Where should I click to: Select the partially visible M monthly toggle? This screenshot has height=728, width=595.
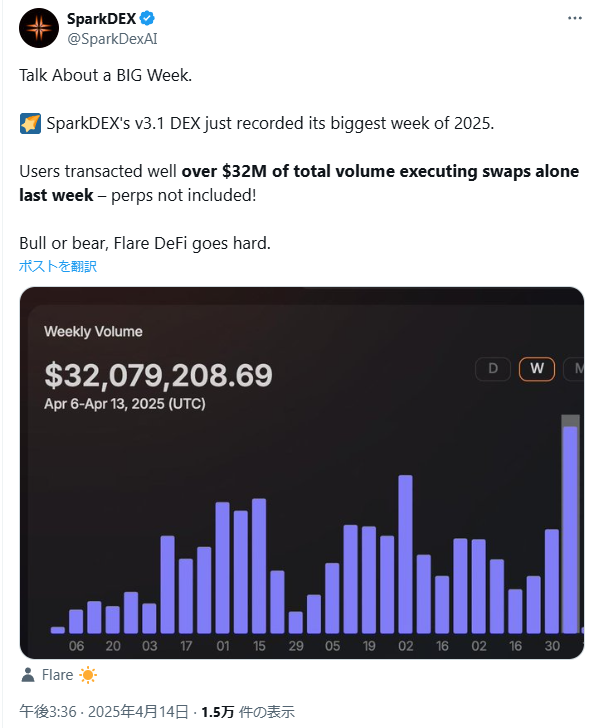[575, 369]
